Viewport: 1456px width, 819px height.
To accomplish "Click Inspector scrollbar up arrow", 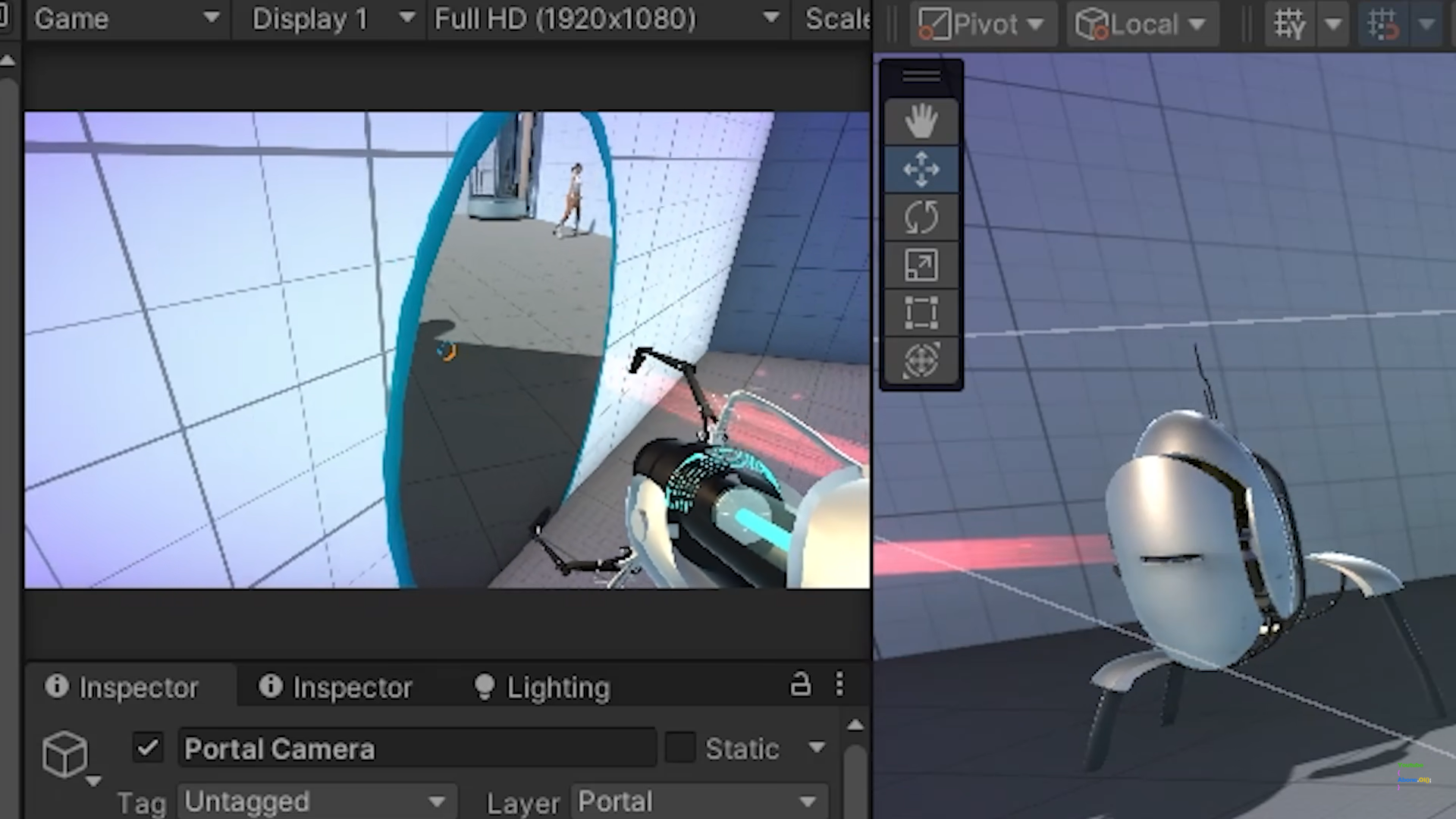I will coord(855,726).
